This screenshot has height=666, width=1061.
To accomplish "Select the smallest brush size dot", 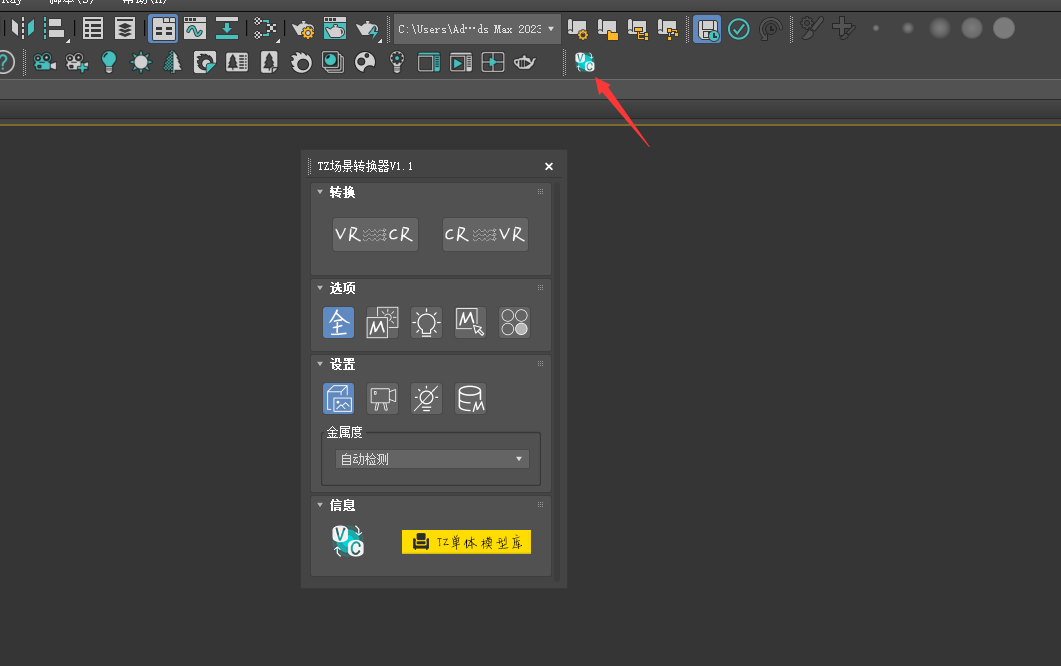I will pyautogui.click(x=876, y=28).
